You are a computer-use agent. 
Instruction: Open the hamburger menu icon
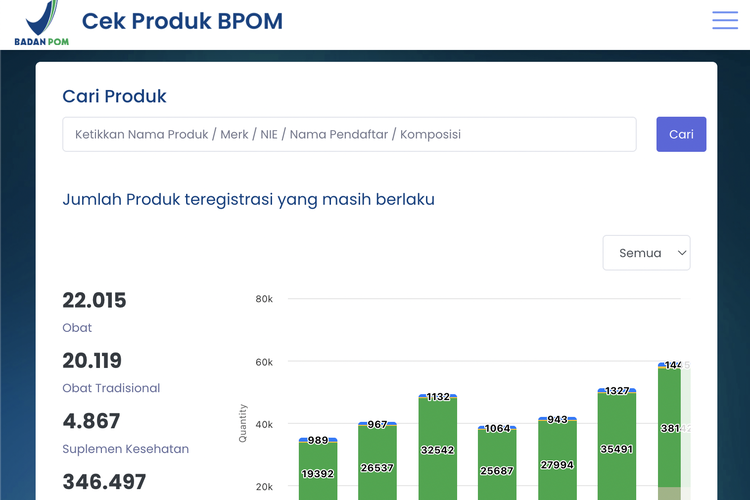click(x=725, y=20)
